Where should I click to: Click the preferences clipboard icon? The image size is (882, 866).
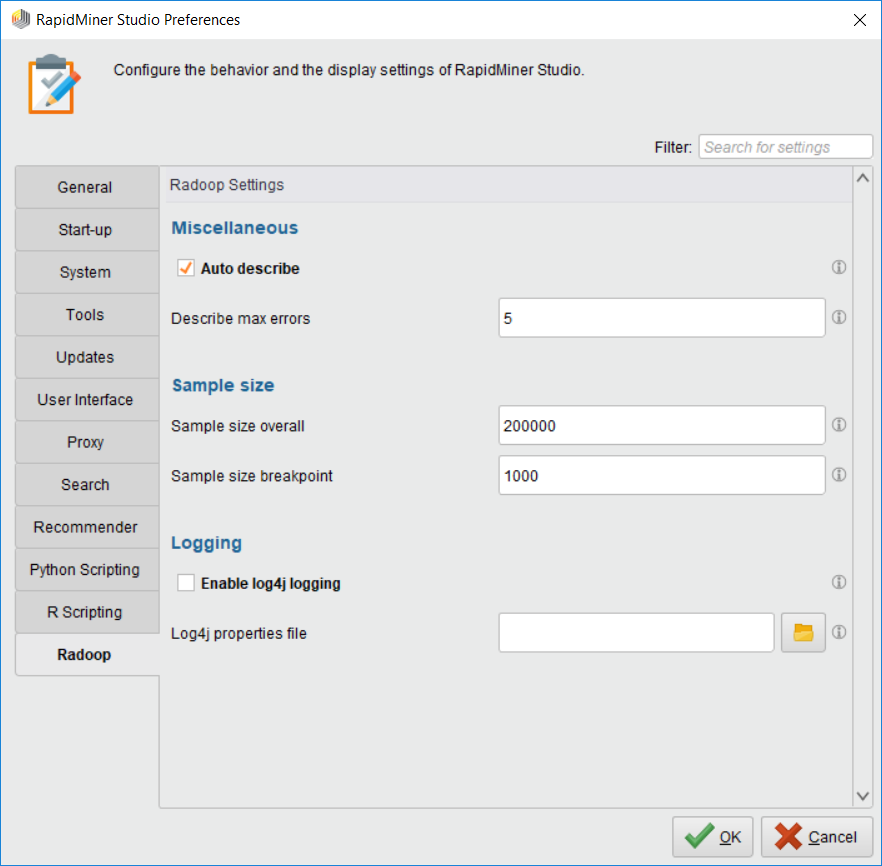tap(54, 84)
